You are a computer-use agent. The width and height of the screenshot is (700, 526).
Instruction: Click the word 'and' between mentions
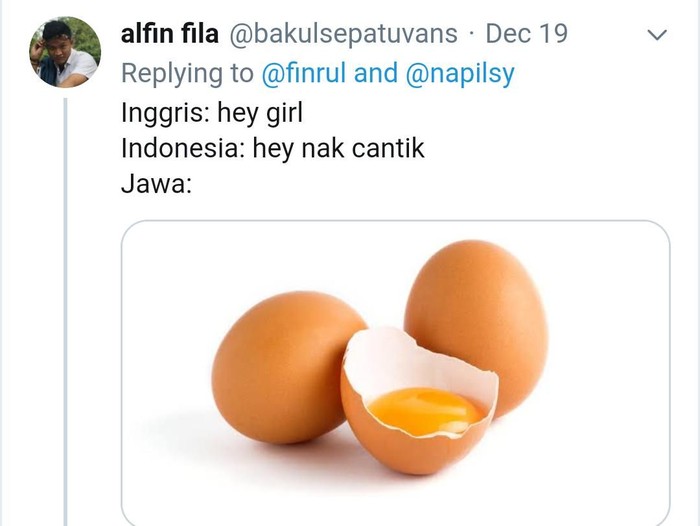tap(375, 73)
